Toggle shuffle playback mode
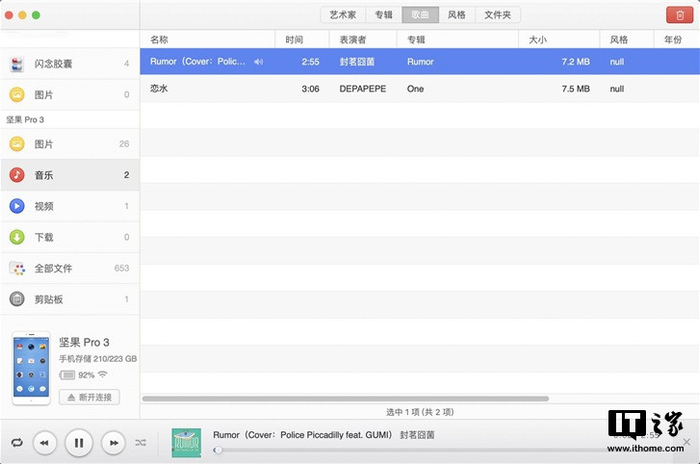The height and width of the screenshot is (464, 700). pyautogui.click(x=141, y=442)
